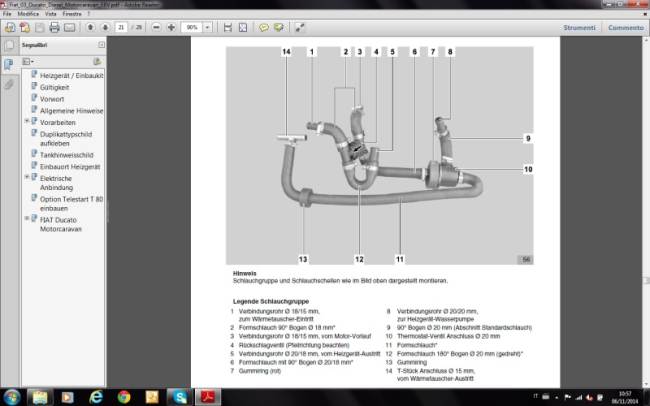Open the Commento pane
Viewport: 650px width, 406px height.
(625, 28)
